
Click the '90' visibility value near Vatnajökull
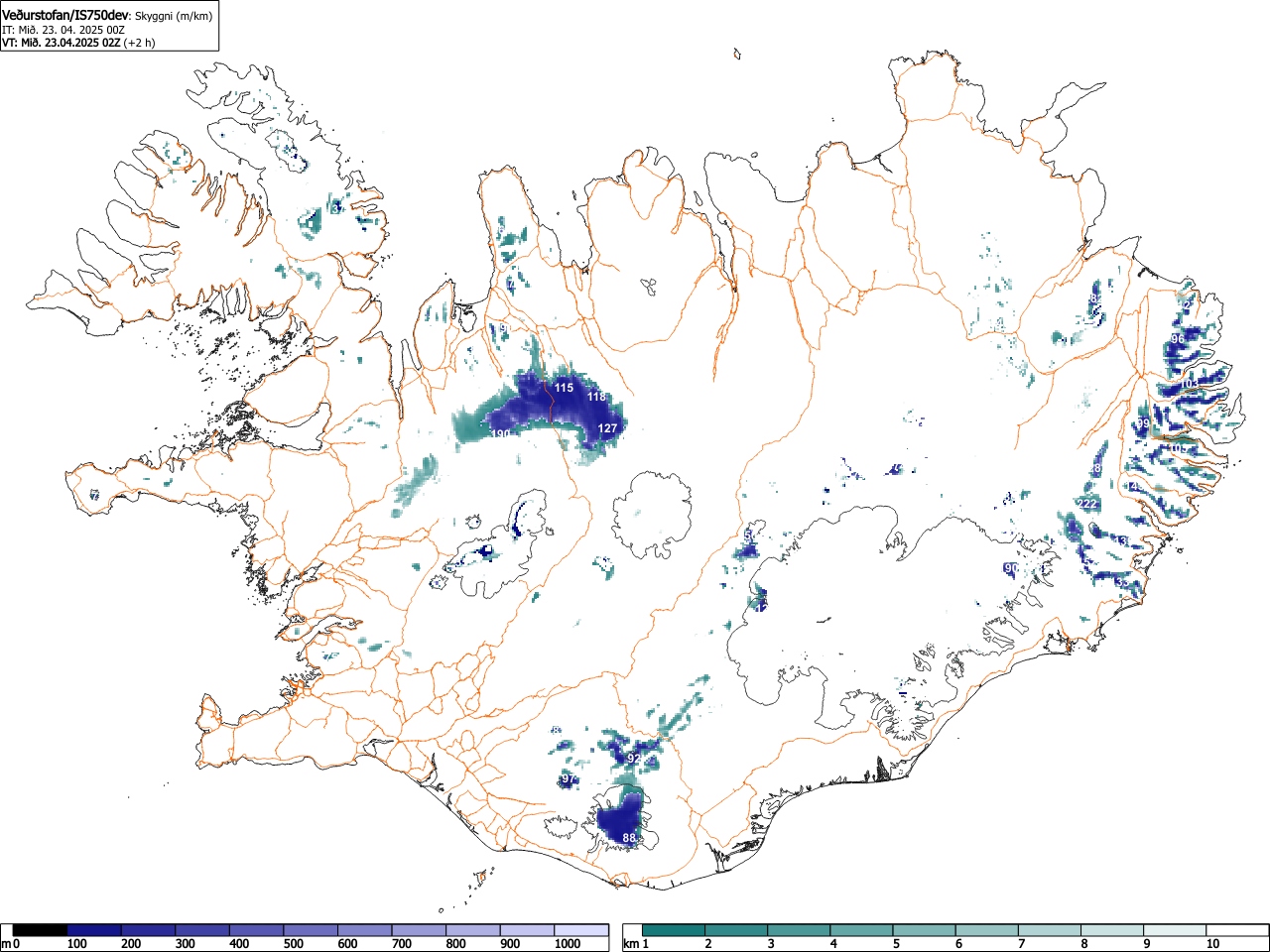[1011, 568]
